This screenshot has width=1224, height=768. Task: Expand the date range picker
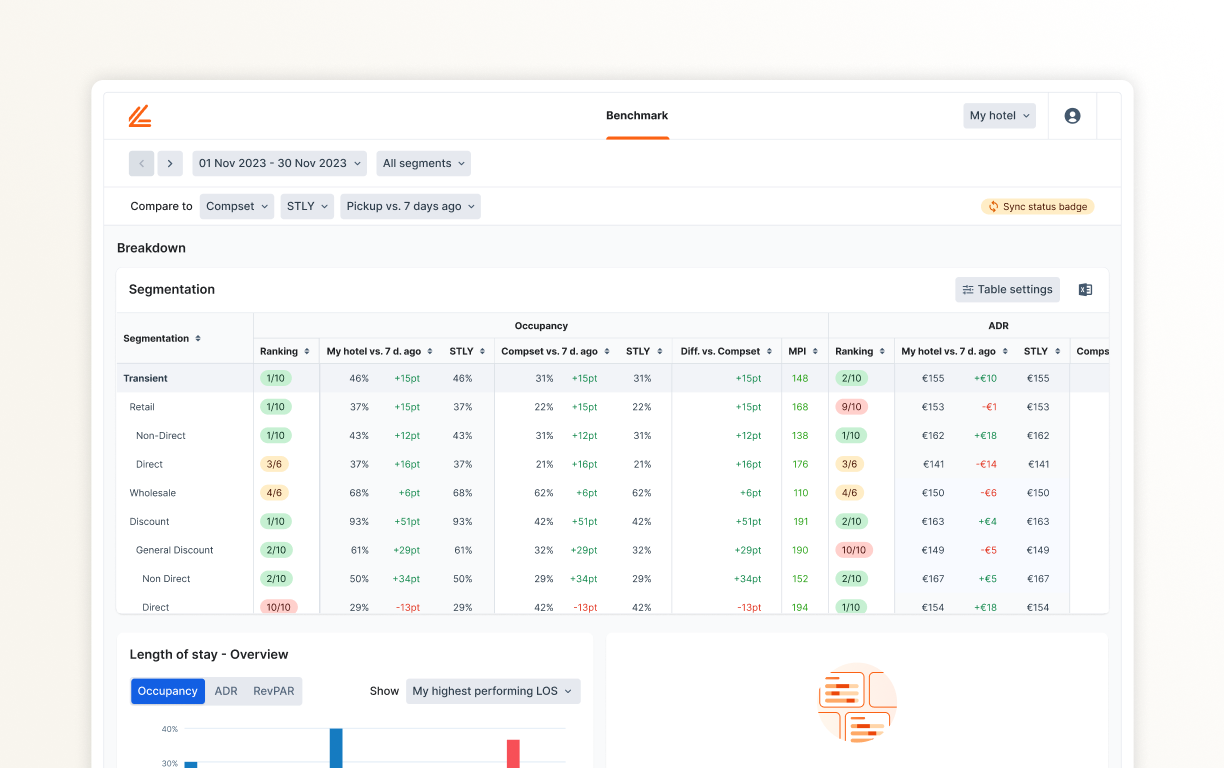279,163
